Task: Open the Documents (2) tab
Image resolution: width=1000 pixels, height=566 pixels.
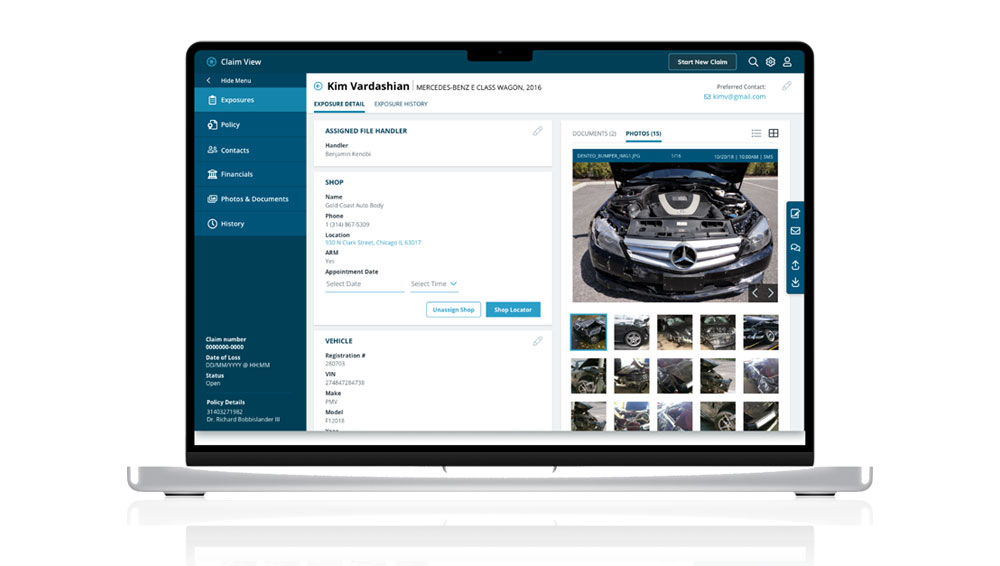Action: pyautogui.click(x=594, y=134)
